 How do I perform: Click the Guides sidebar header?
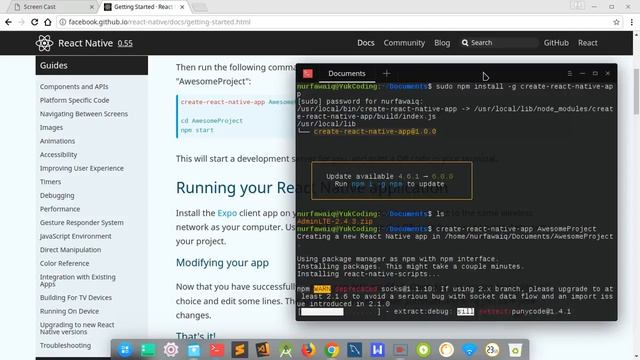(92, 65)
